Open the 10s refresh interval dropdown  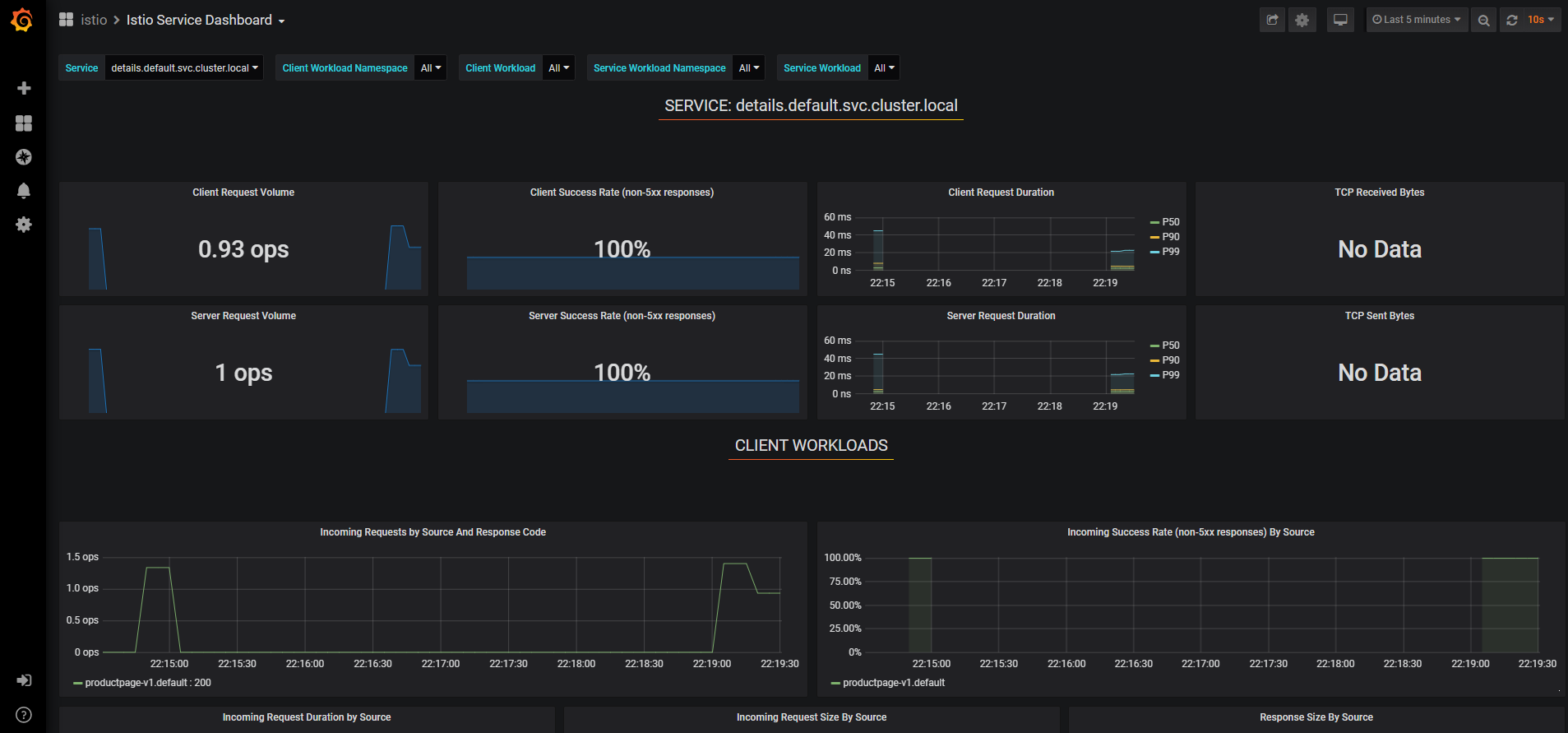[1541, 20]
